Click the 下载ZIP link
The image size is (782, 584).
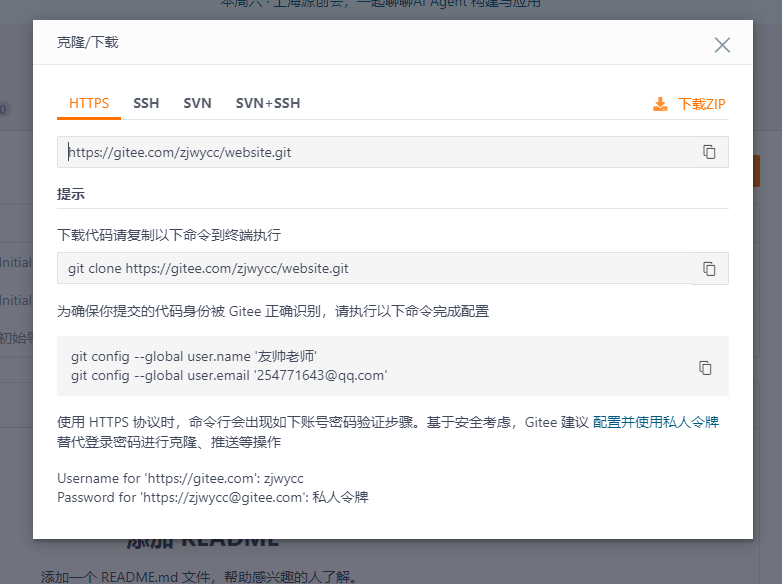click(701, 104)
